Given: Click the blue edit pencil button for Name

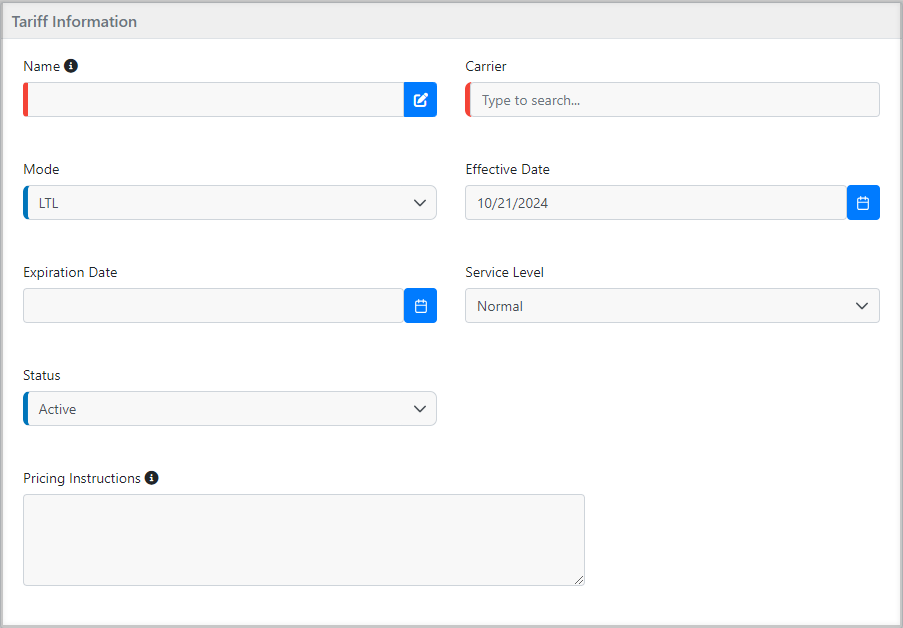Looking at the screenshot, I should pos(420,100).
